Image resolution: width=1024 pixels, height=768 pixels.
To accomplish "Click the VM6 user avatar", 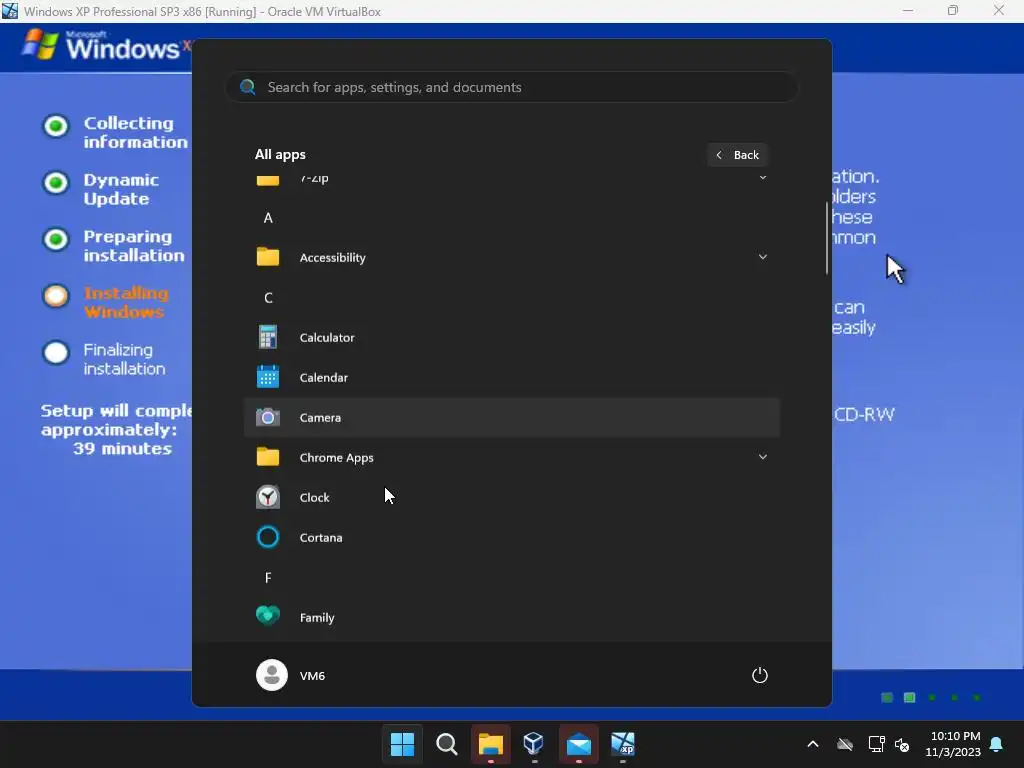I will pos(272,675).
